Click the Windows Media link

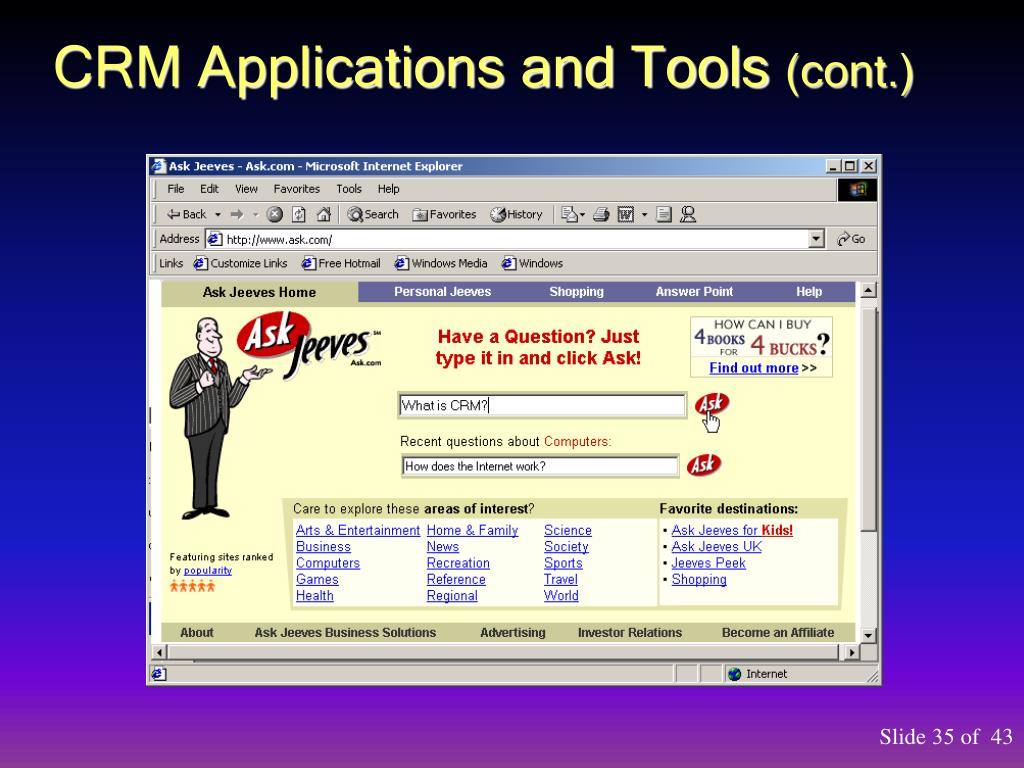coord(441,263)
